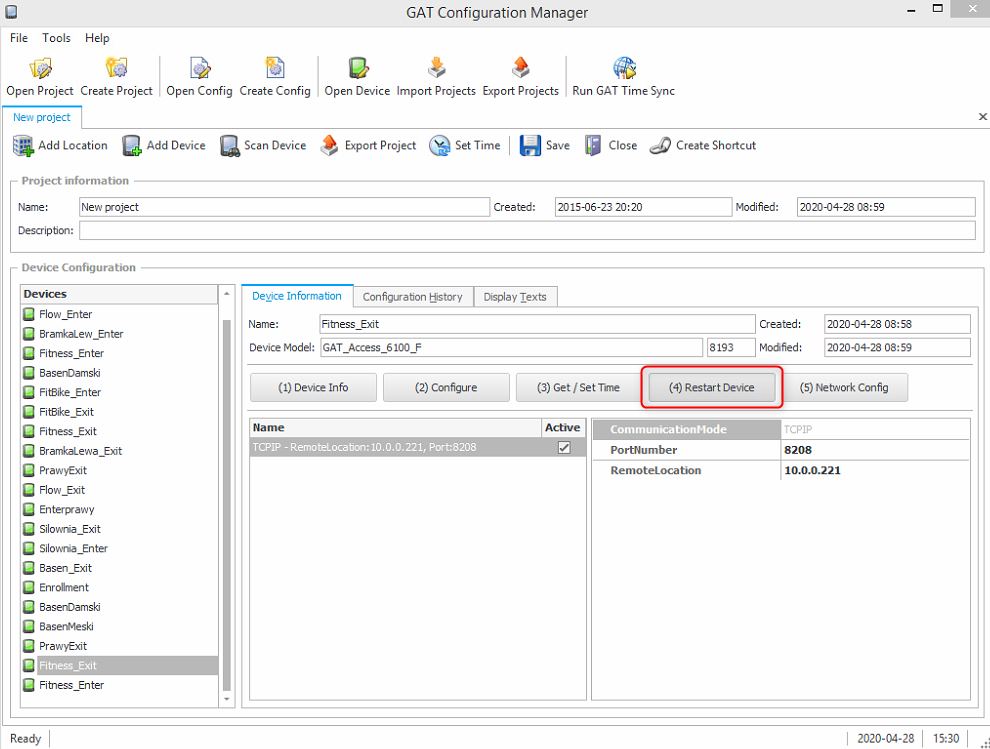Screen dimensions: 990x749
Task: Click the Create Shortcut icon
Action: pyautogui.click(x=659, y=146)
